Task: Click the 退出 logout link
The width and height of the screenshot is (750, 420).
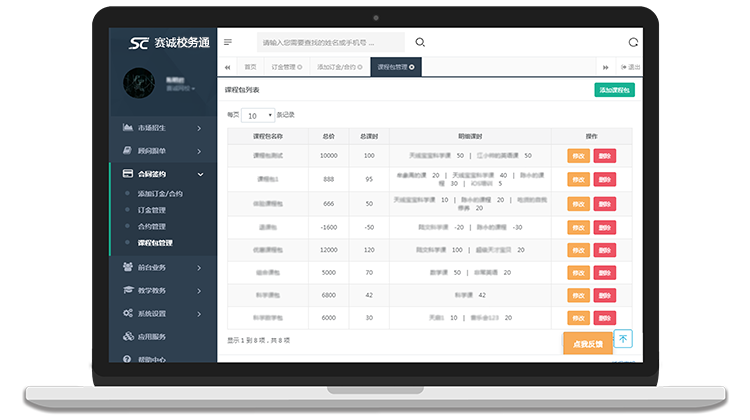Action: (630, 67)
